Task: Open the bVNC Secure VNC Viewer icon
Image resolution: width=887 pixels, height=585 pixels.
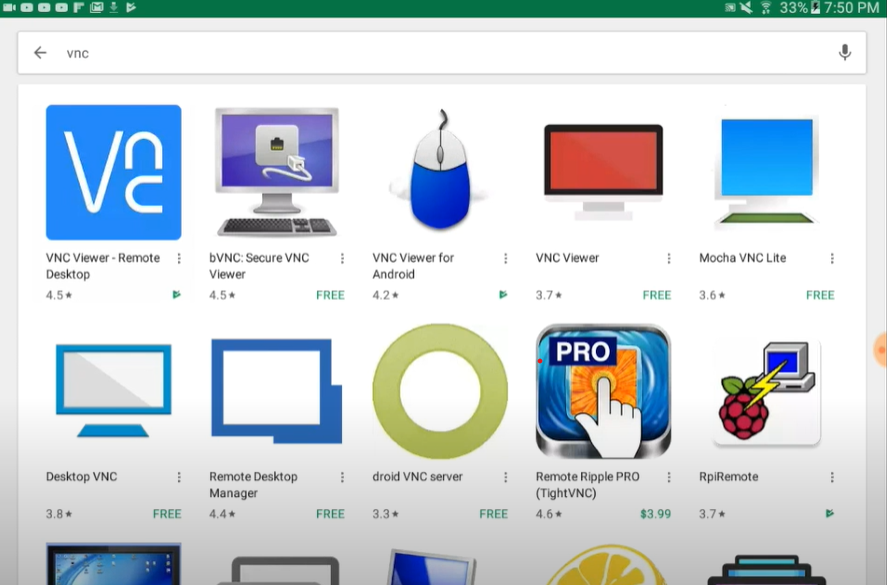Action: (x=277, y=172)
